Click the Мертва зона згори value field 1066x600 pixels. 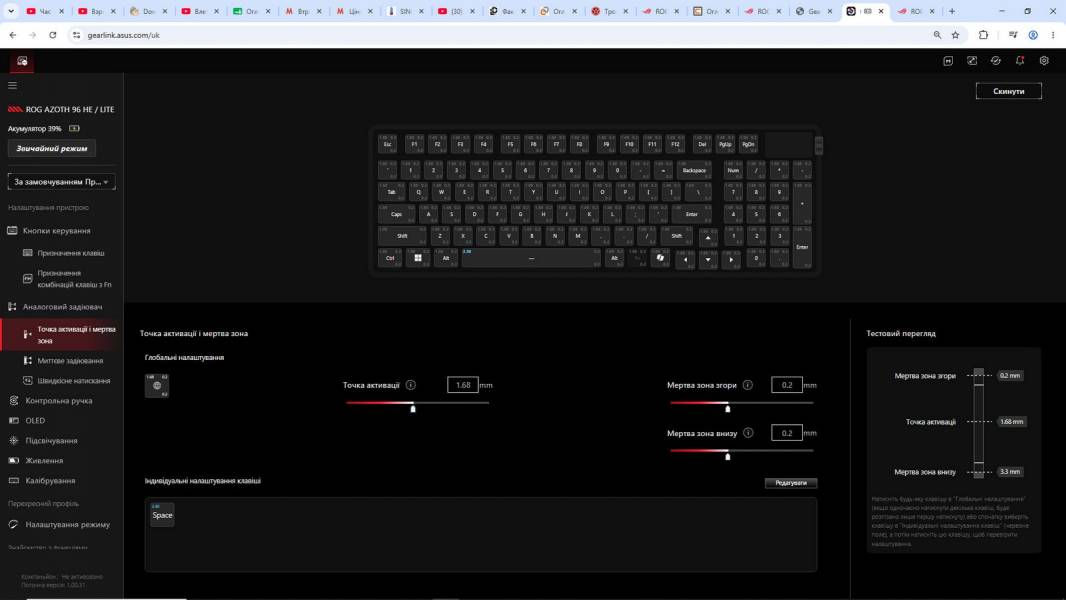(x=787, y=385)
